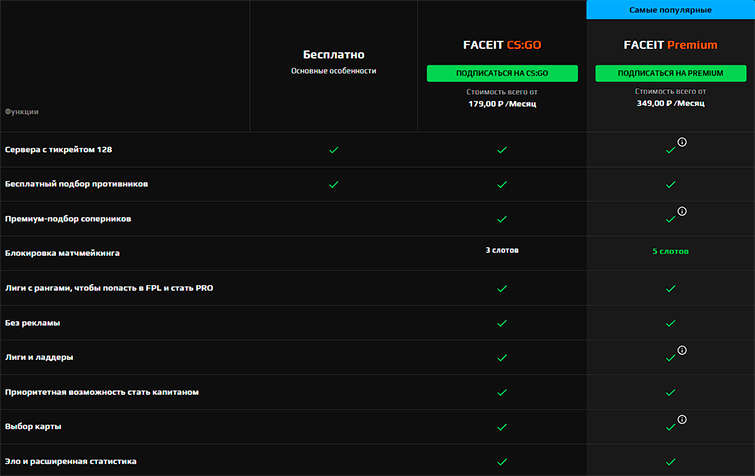This screenshot has height=476, width=755.
Task: Click the 'FACEIT CS:GO' plan title
Action: pyautogui.click(x=502, y=45)
